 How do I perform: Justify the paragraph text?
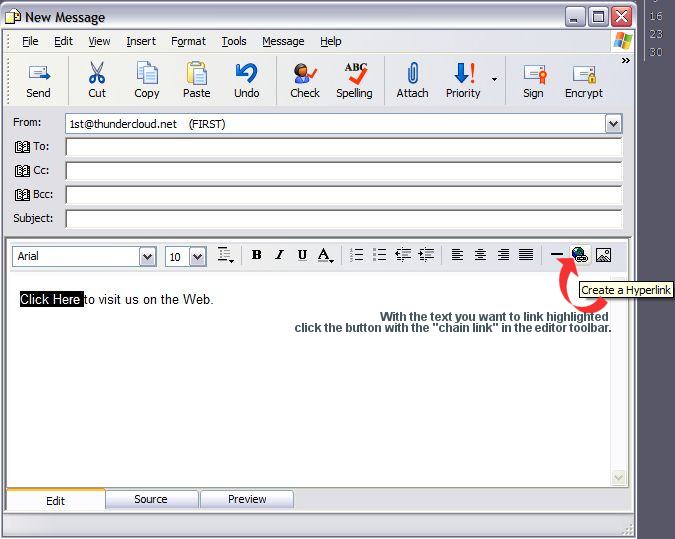click(x=526, y=255)
